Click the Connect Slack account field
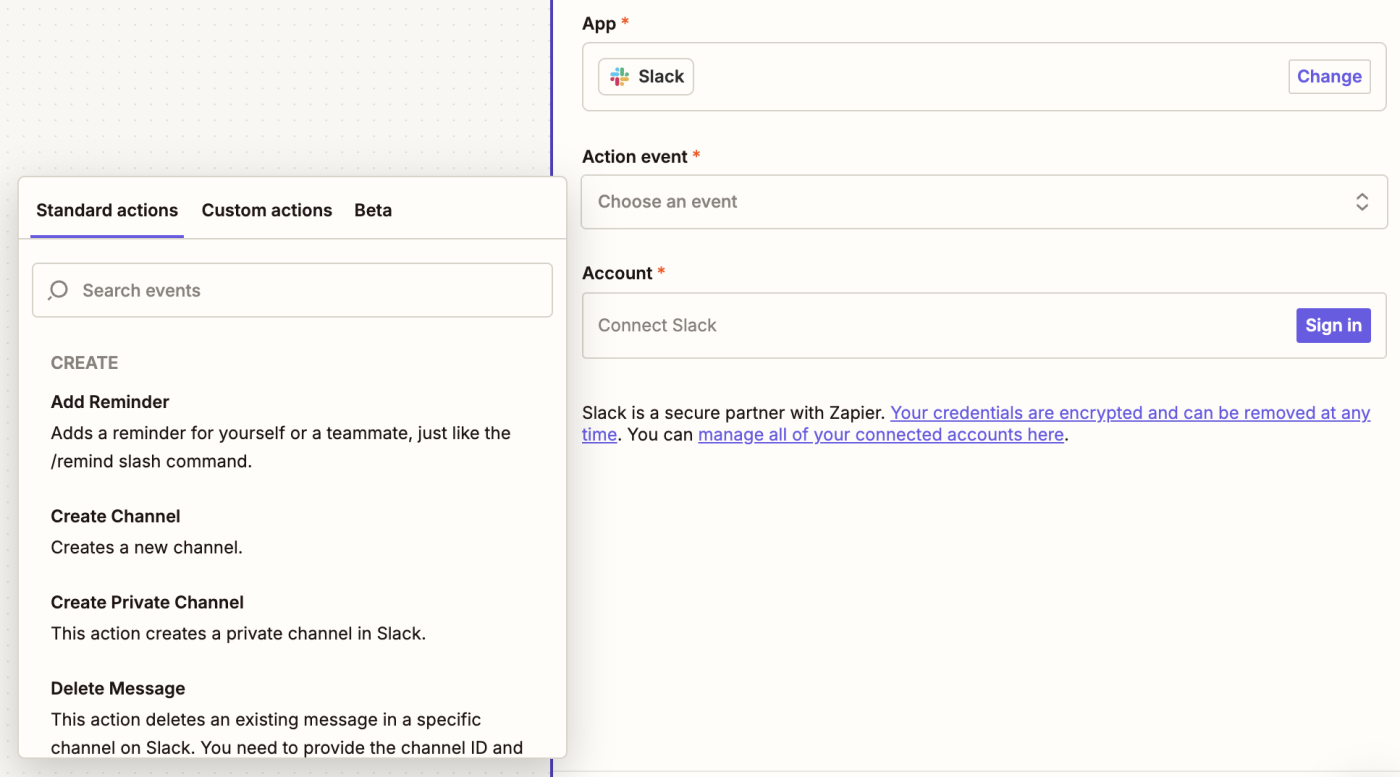The width and height of the screenshot is (1400, 777). [x=984, y=325]
